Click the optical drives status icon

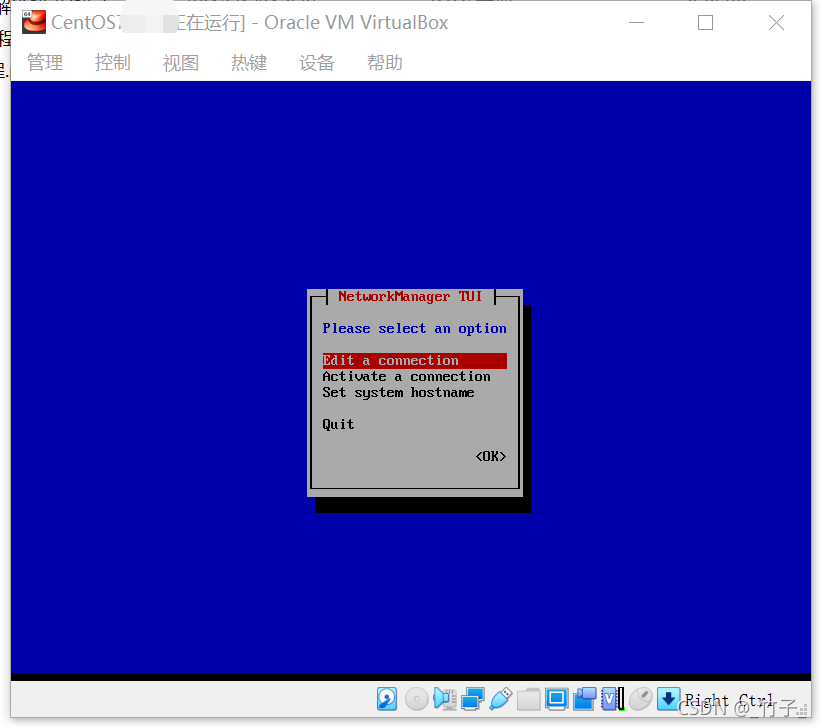pyautogui.click(x=417, y=698)
